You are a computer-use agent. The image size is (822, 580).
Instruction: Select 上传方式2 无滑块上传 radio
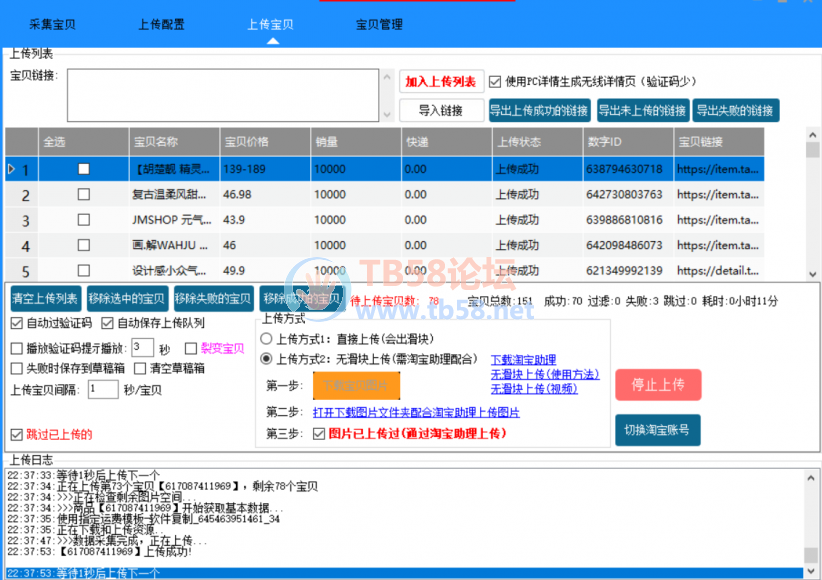click(266, 359)
